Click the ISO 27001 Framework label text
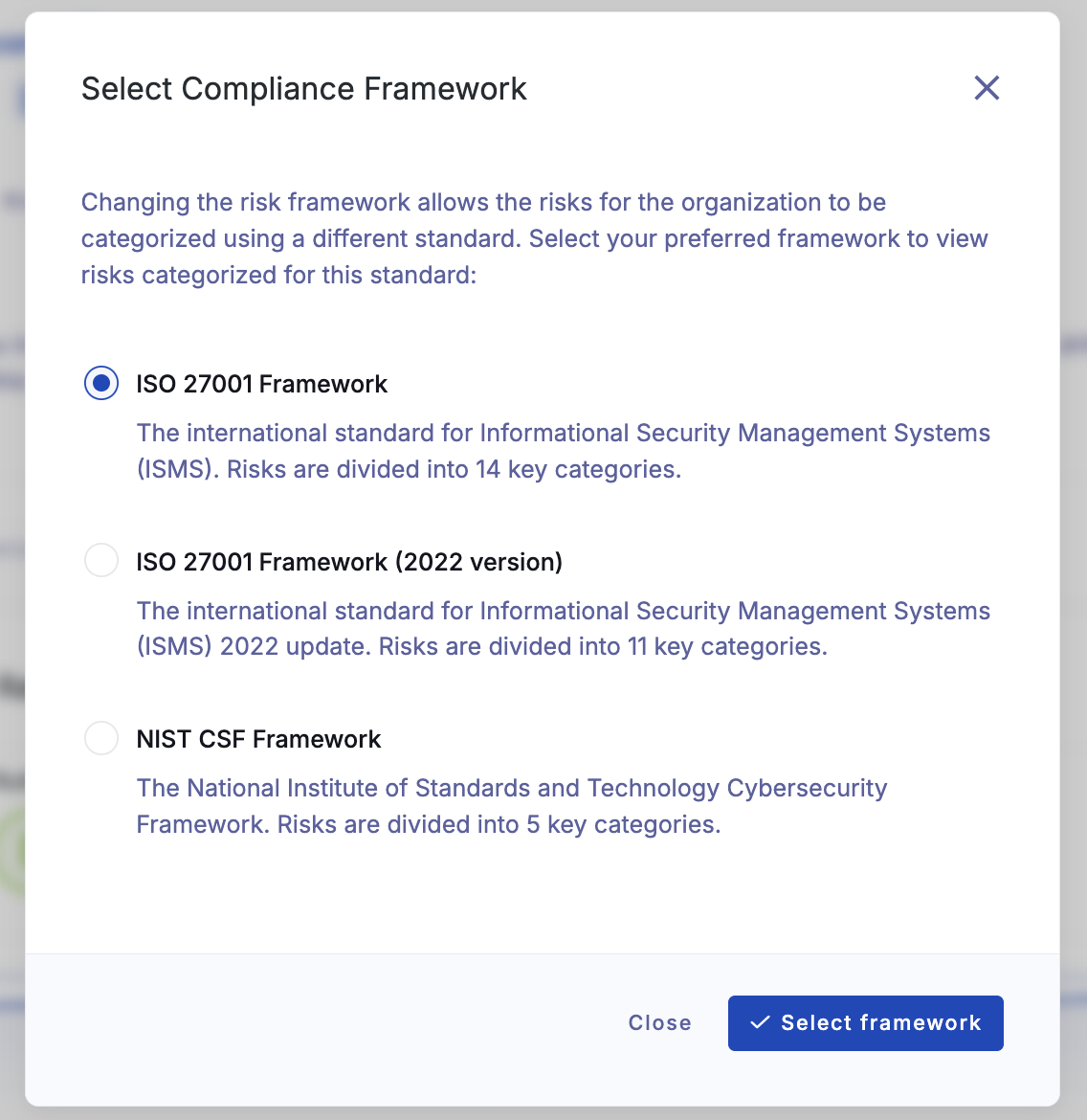Screen dimensions: 1087x1120 click(261, 384)
